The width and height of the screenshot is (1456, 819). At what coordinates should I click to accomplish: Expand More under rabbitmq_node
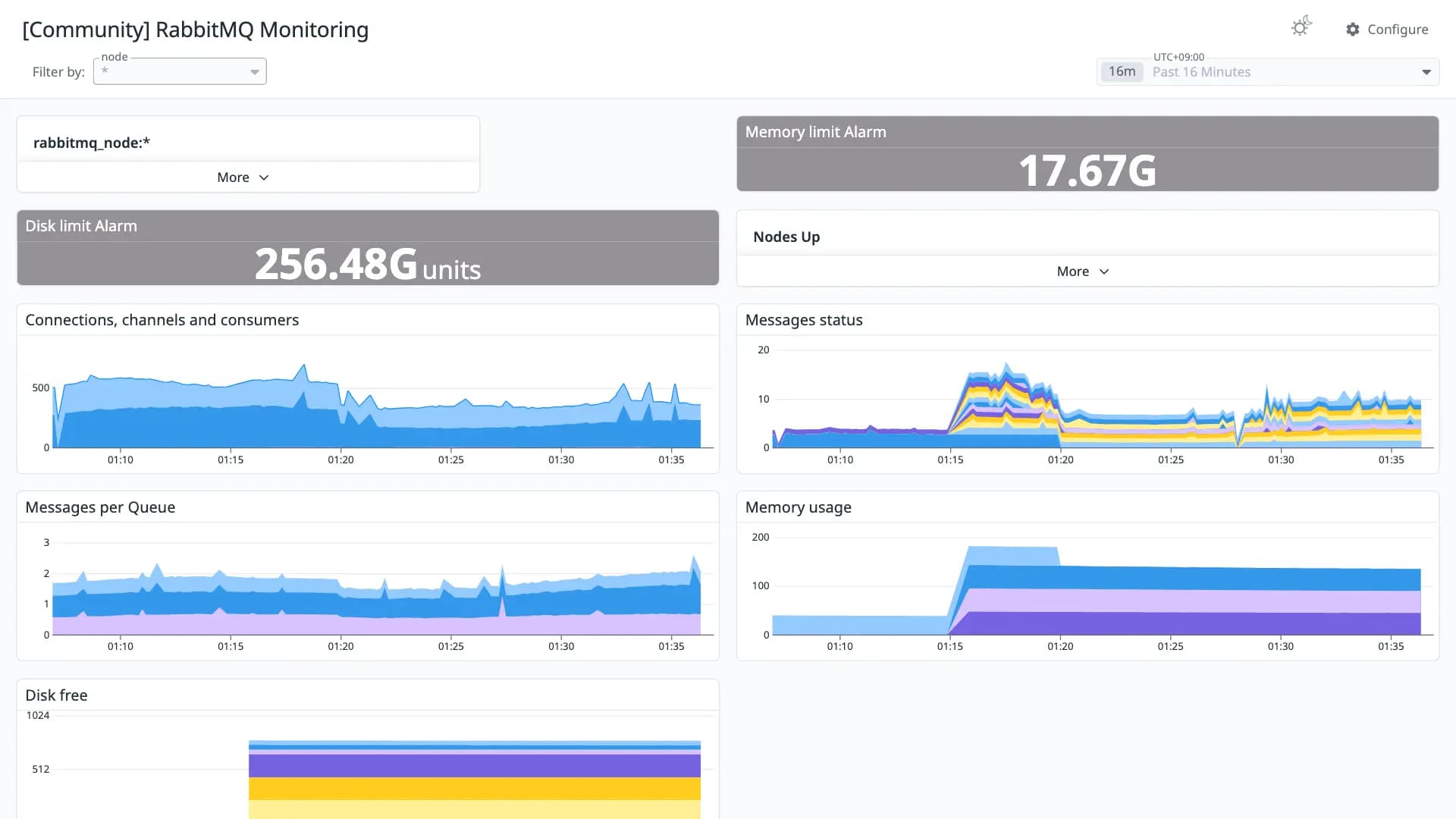pos(243,177)
